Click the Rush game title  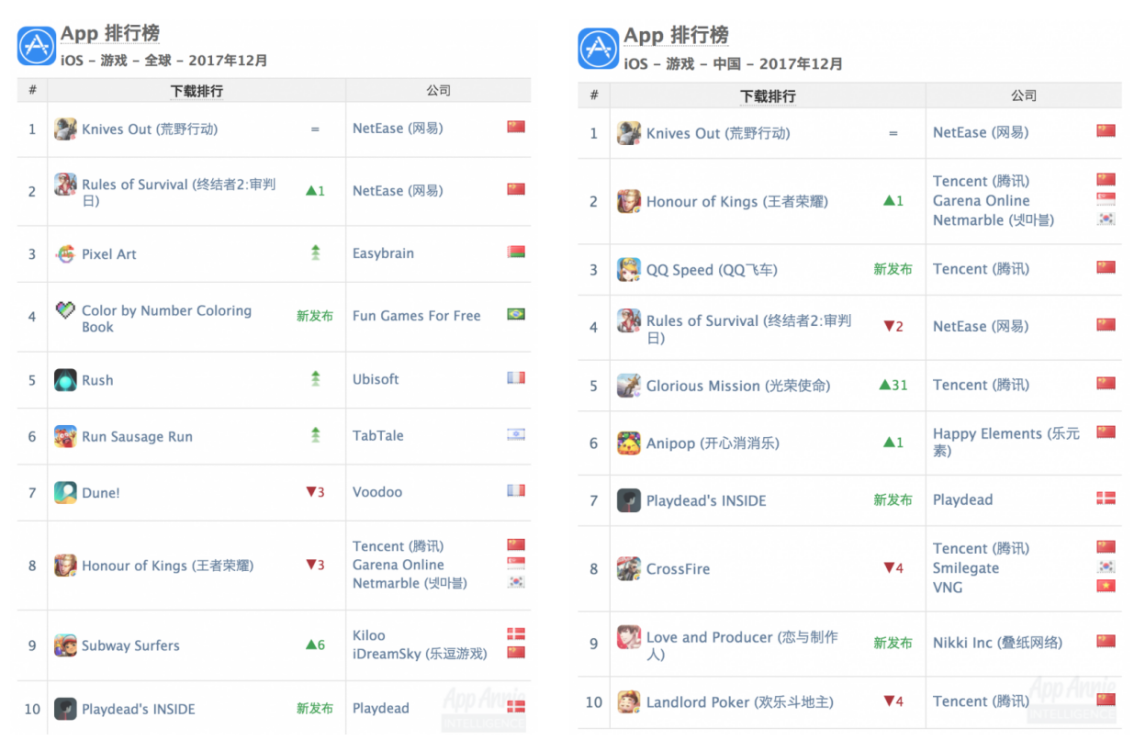click(x=97, y=380)
